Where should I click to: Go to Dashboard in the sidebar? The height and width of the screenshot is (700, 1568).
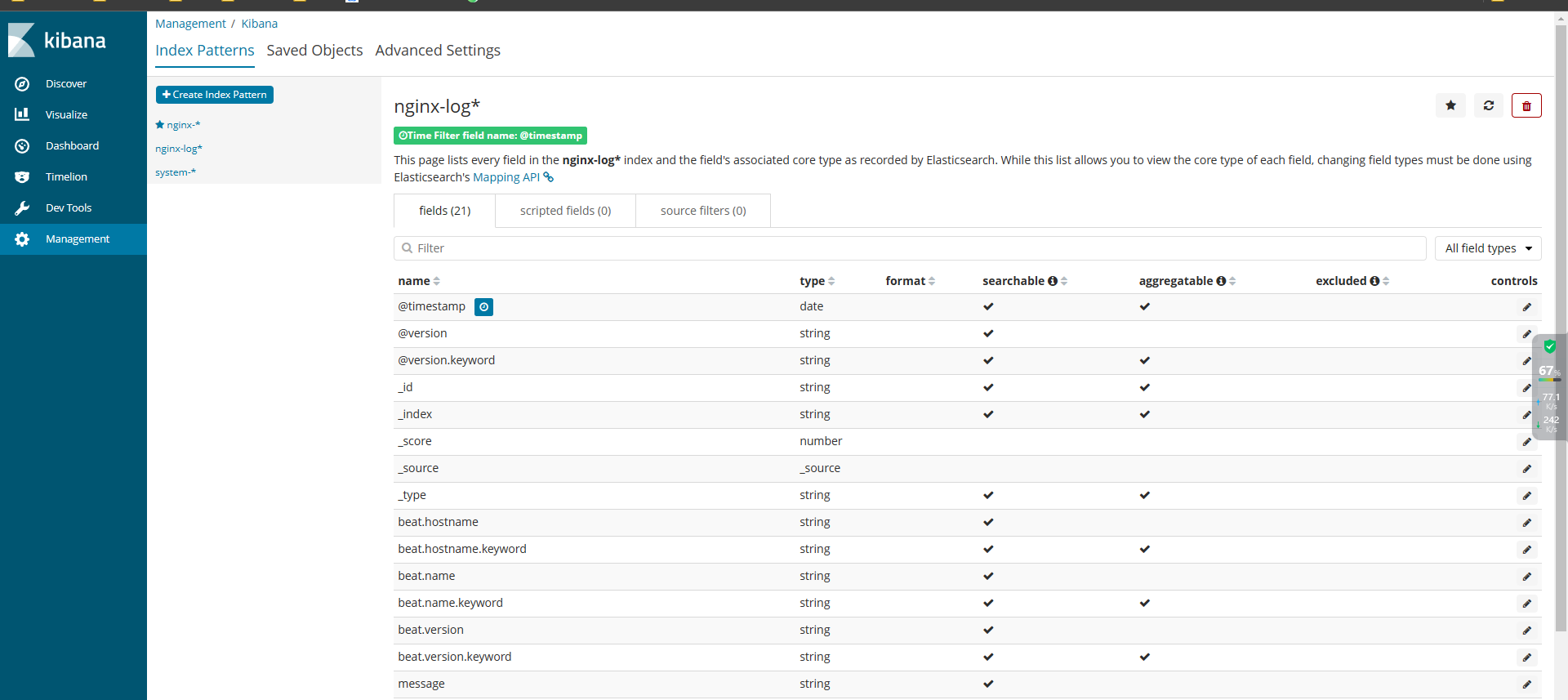pos(72,145)
